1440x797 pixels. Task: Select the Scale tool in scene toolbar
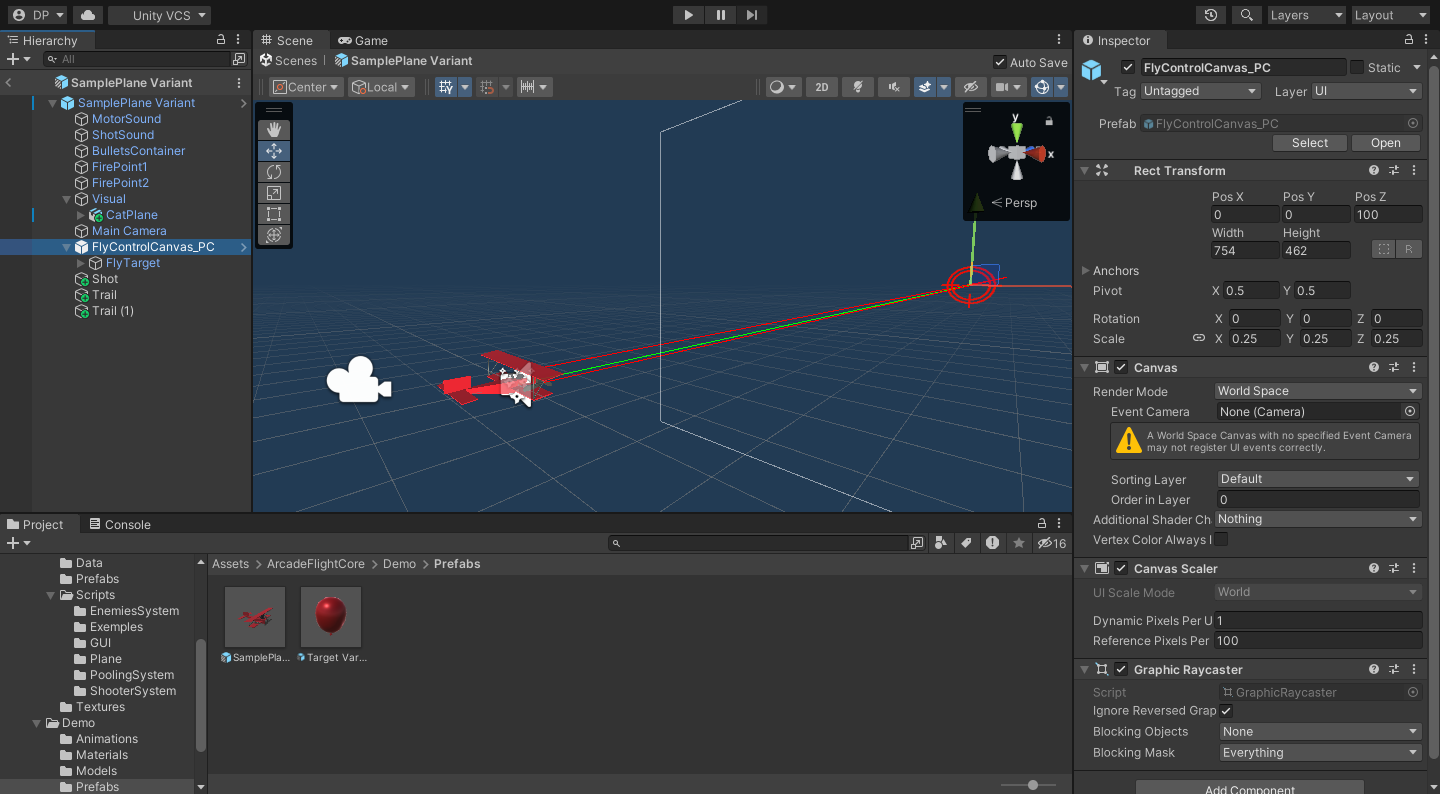pos(274,193)
